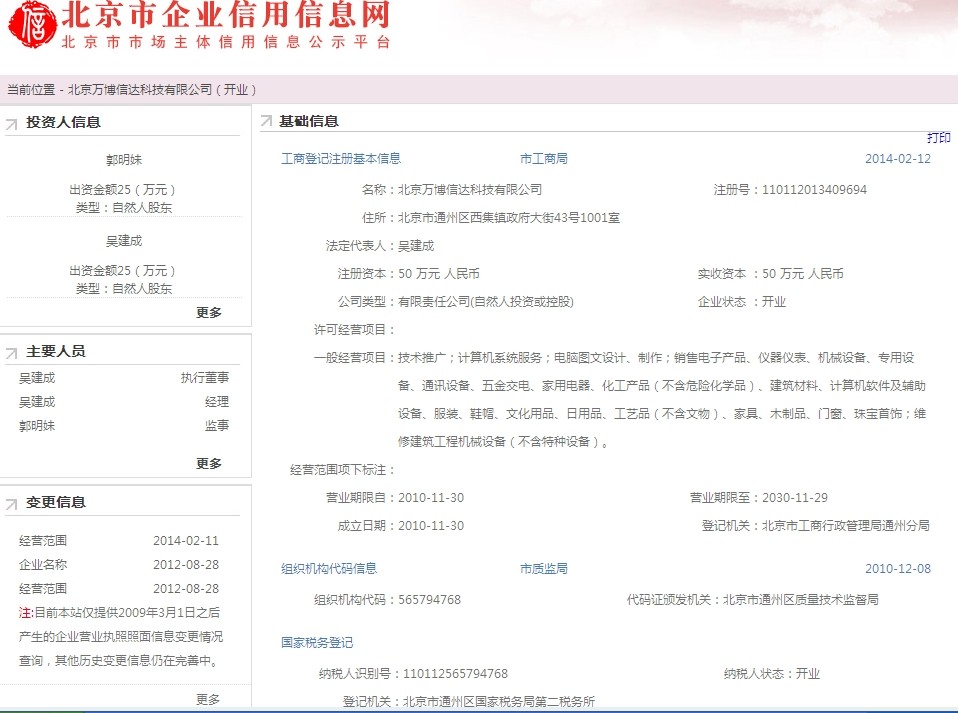958x713 pixels.
Task: Click the 市质监局 source label
Action: [x=543, y=568]
